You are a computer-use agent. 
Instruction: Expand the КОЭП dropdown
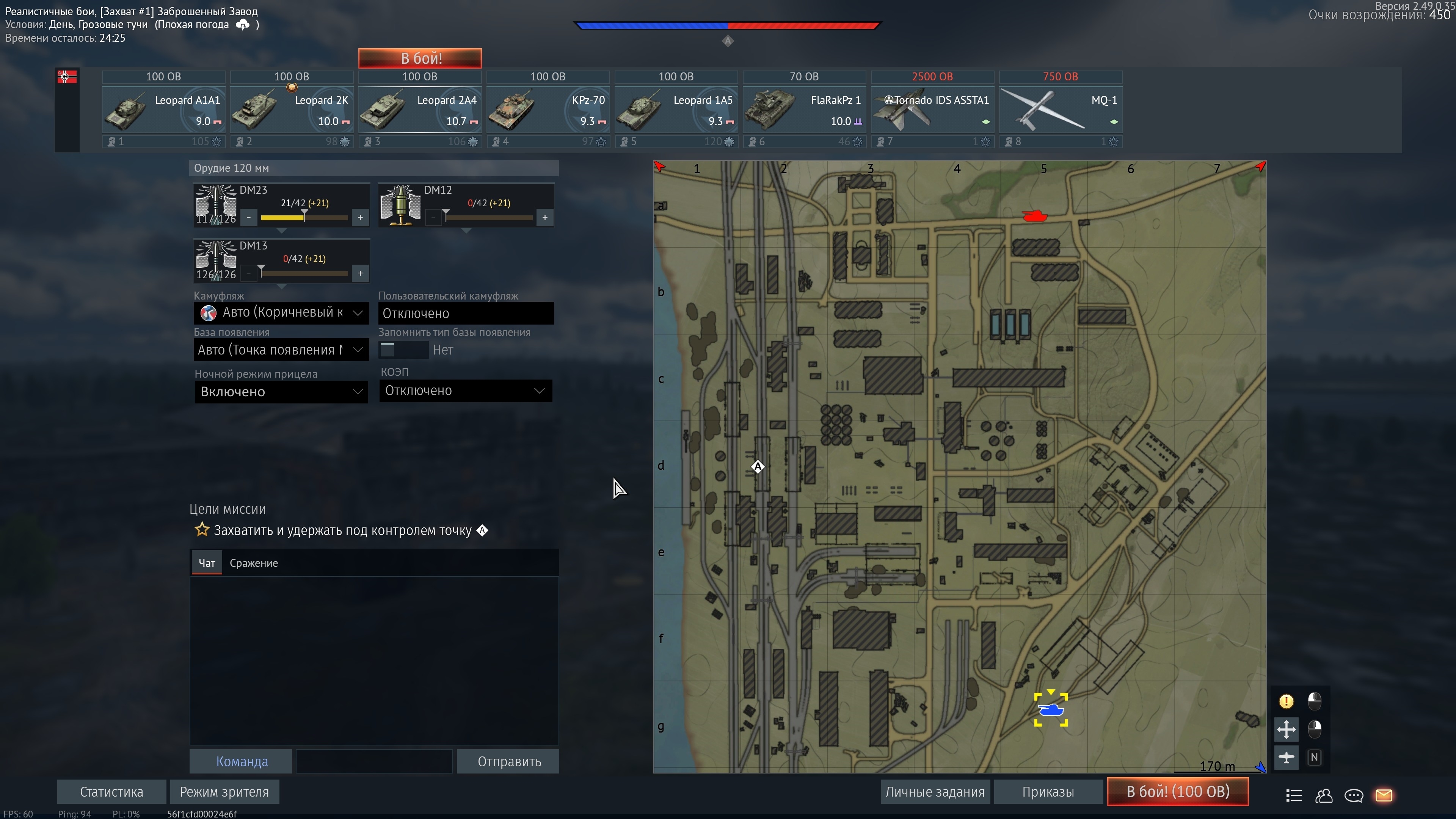(x=465, y=391)
